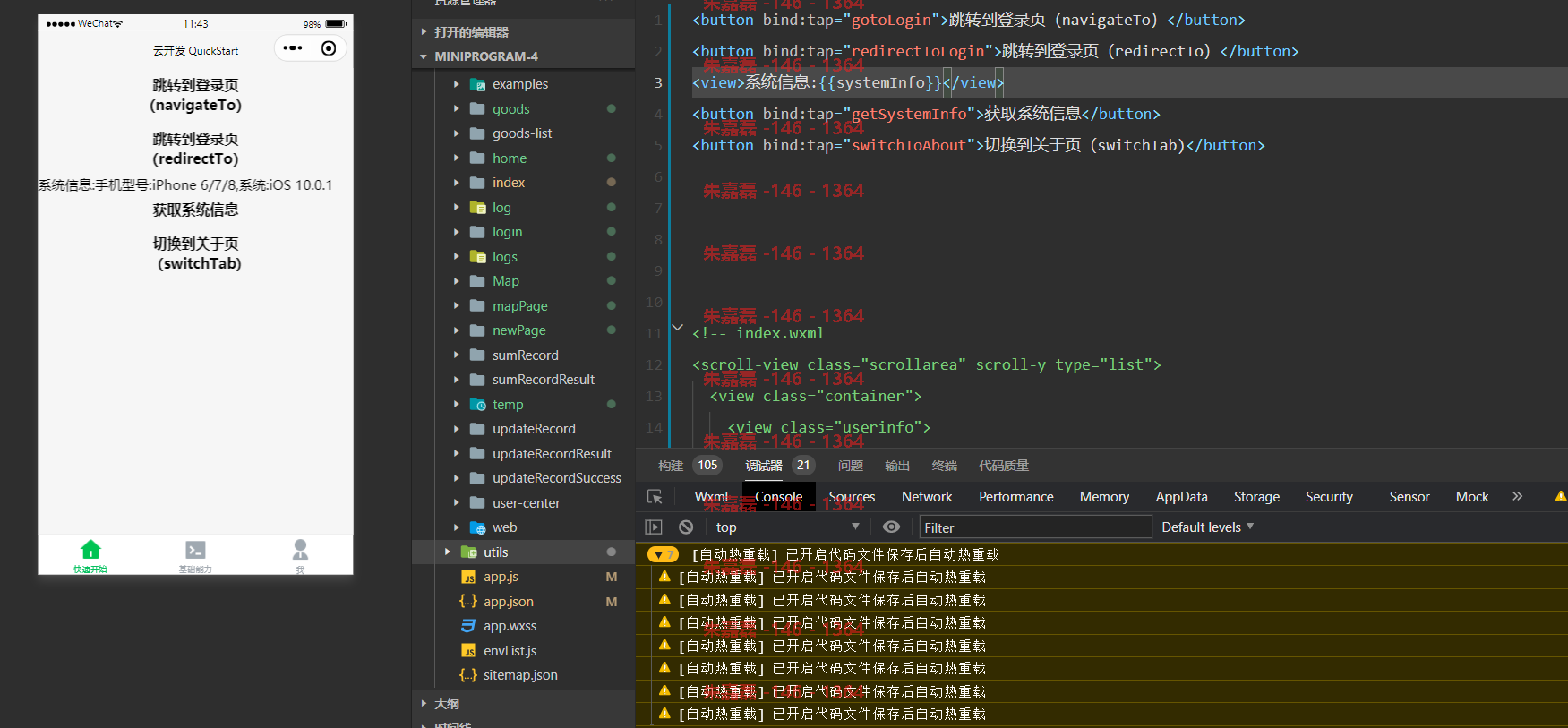
Task: Select the updateRecordSuccess folder
Action: (x=556, y=478)
